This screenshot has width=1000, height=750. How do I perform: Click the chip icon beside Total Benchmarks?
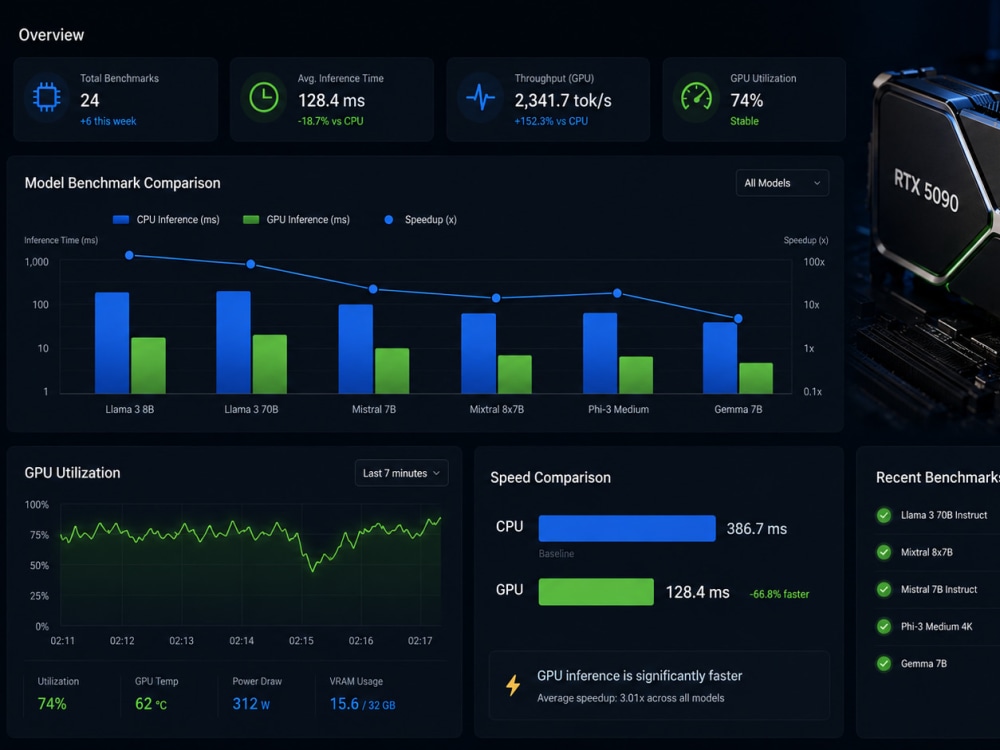[x=47, y=98]
